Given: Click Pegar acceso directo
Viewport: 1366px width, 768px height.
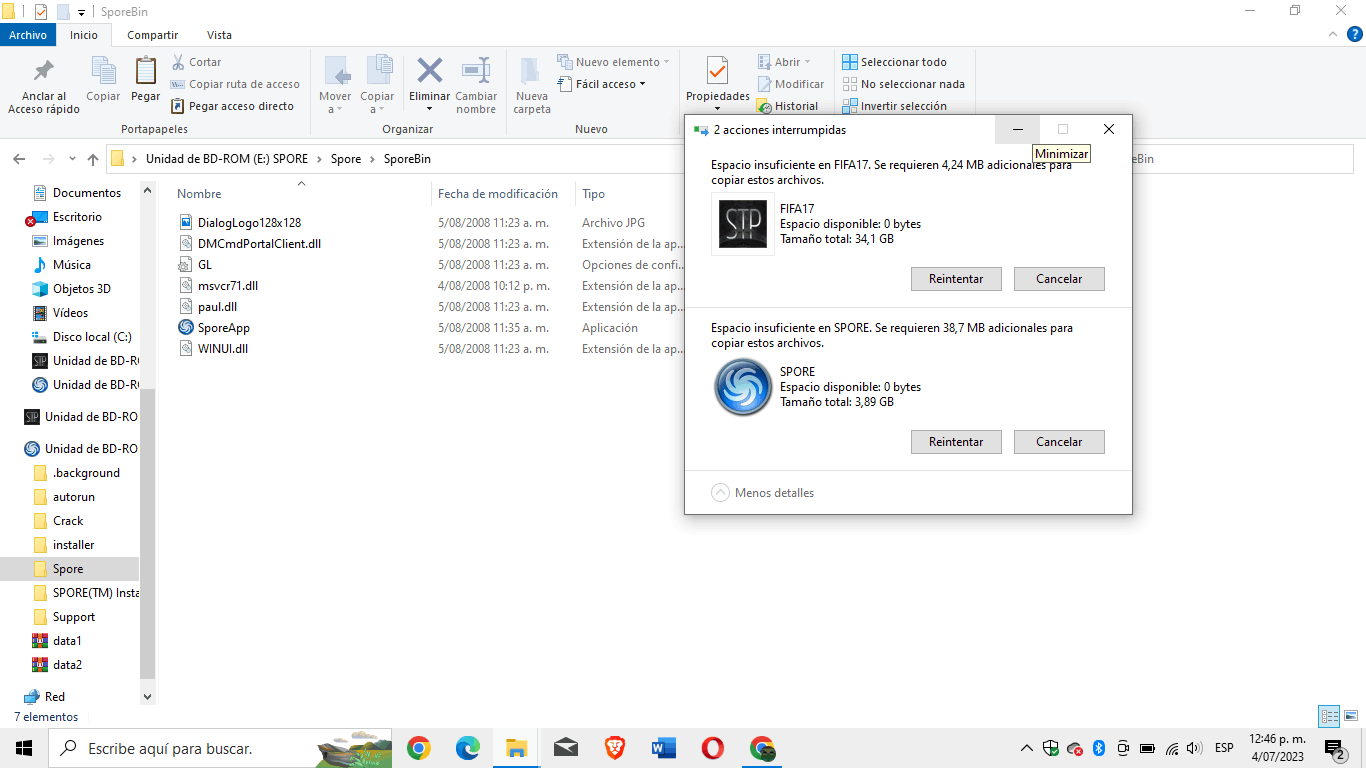Looking at the screenshot, I should tap(232, 106).
